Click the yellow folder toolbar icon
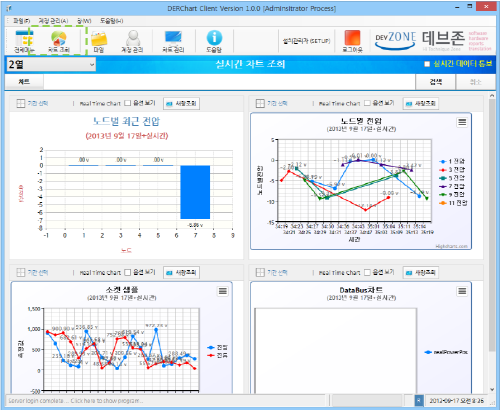 (x=99, y=38)
